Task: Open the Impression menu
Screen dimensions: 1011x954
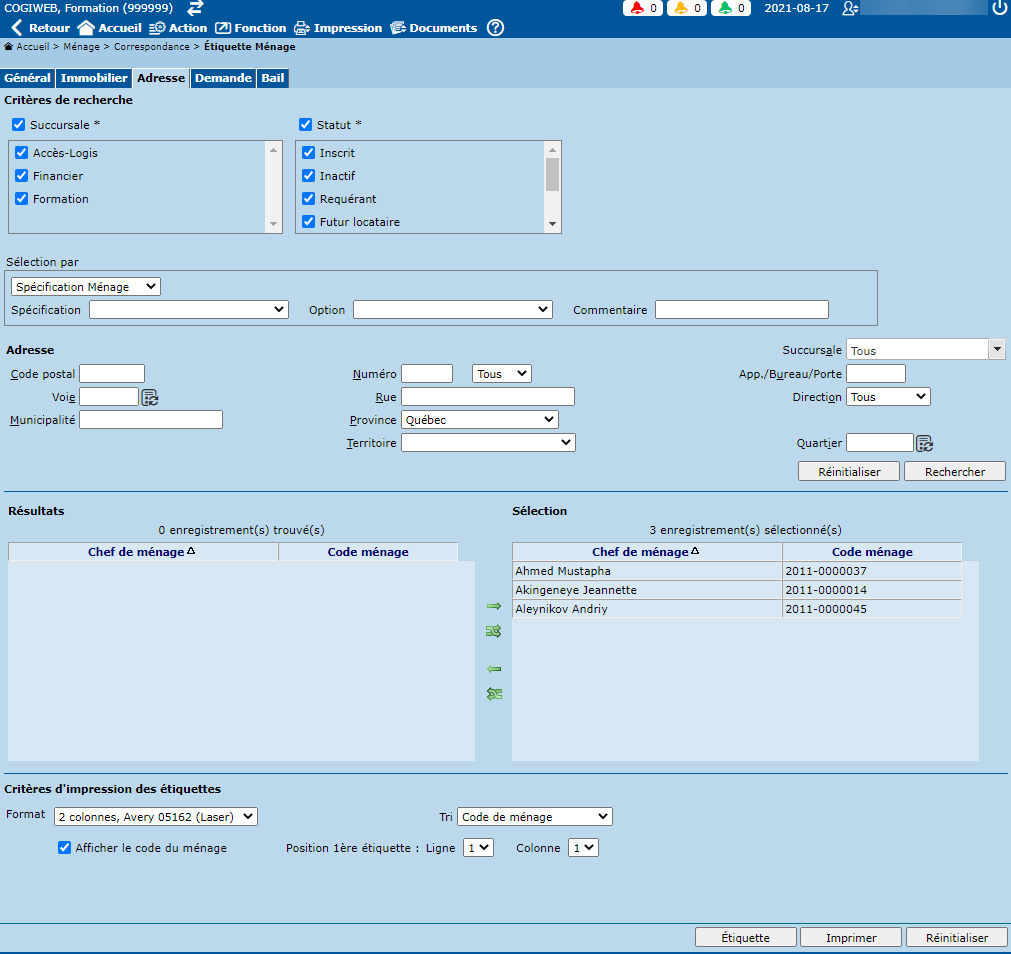Action: point(337,28)
